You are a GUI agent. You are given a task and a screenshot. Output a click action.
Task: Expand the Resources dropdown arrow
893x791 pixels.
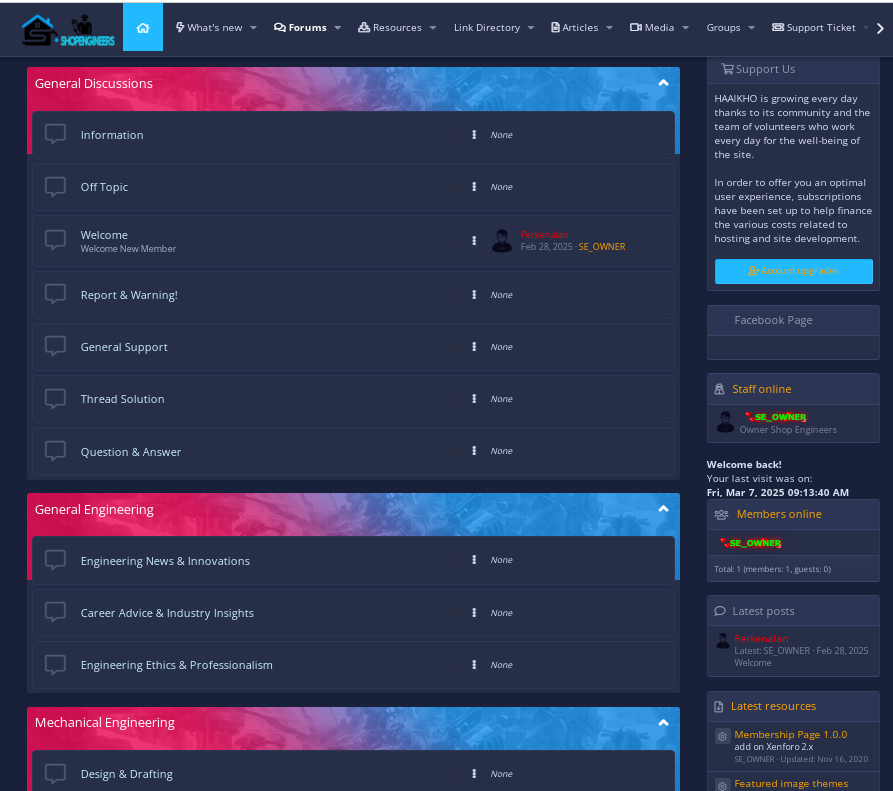point(433,28)
